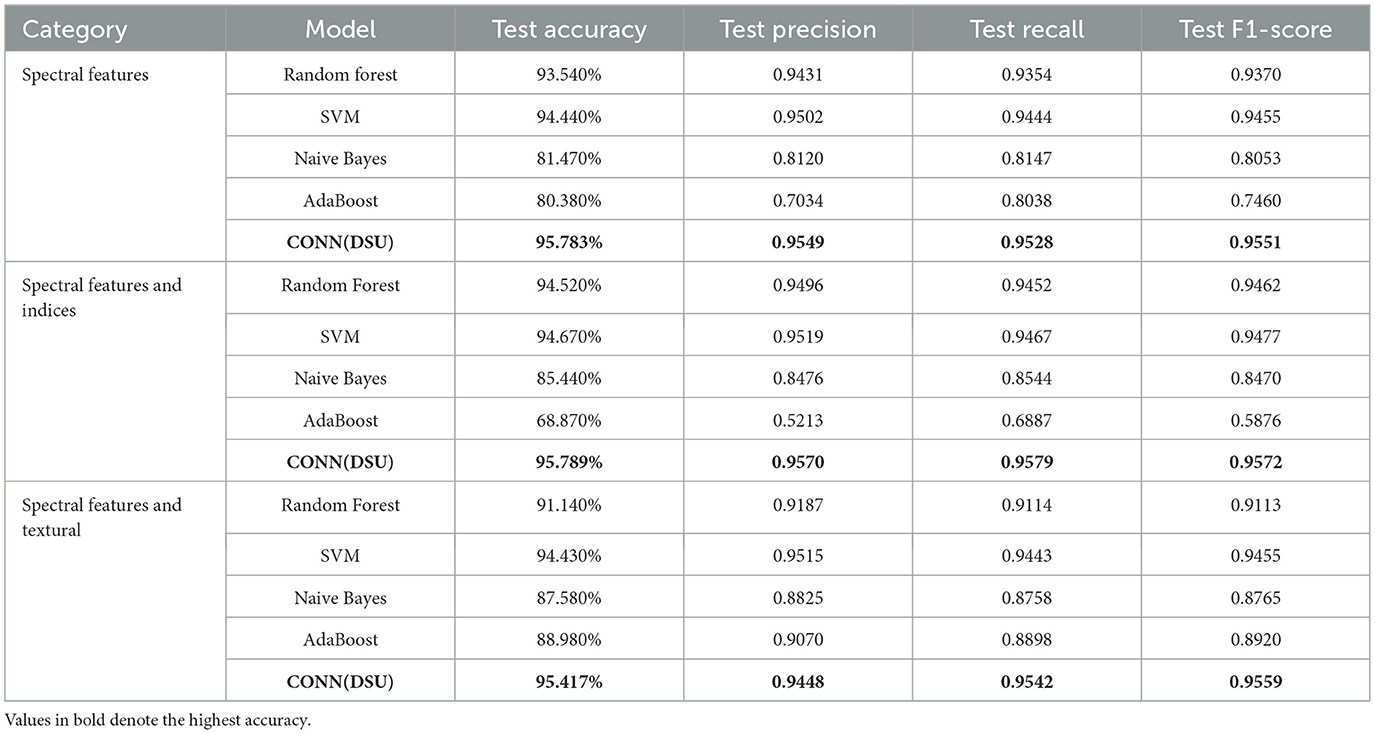This screenshot has height=734, width=1375.
Task: Select the "Spectral features and indices" category cell
Action: (x=102, y=297)
